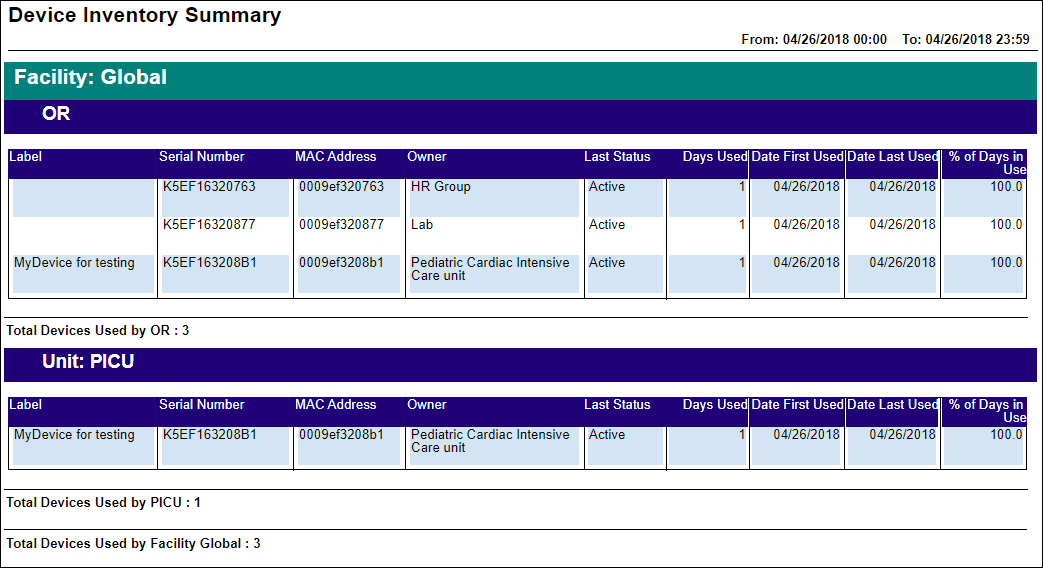Click Date Last Used of MyDevice in OR table

[x=902, y=263]
